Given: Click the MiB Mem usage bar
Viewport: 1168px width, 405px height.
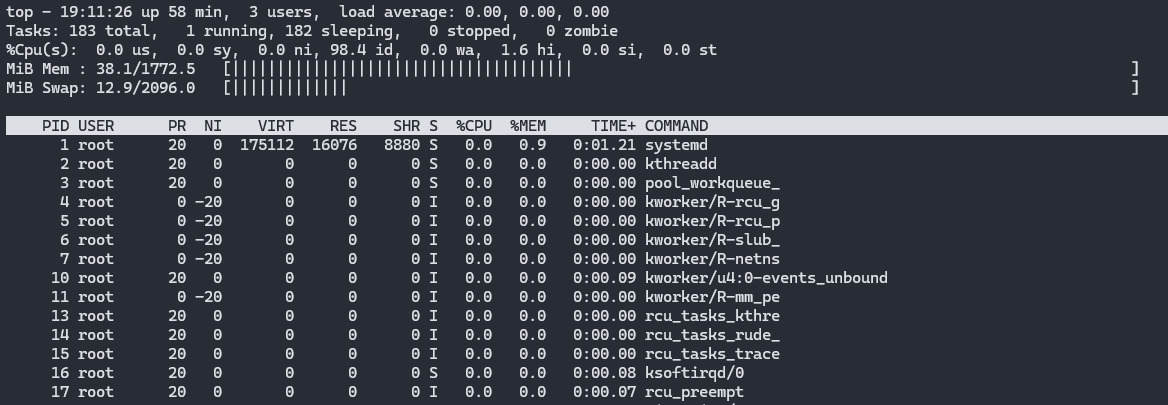Looking at the screenshot, I should (400, 69).
